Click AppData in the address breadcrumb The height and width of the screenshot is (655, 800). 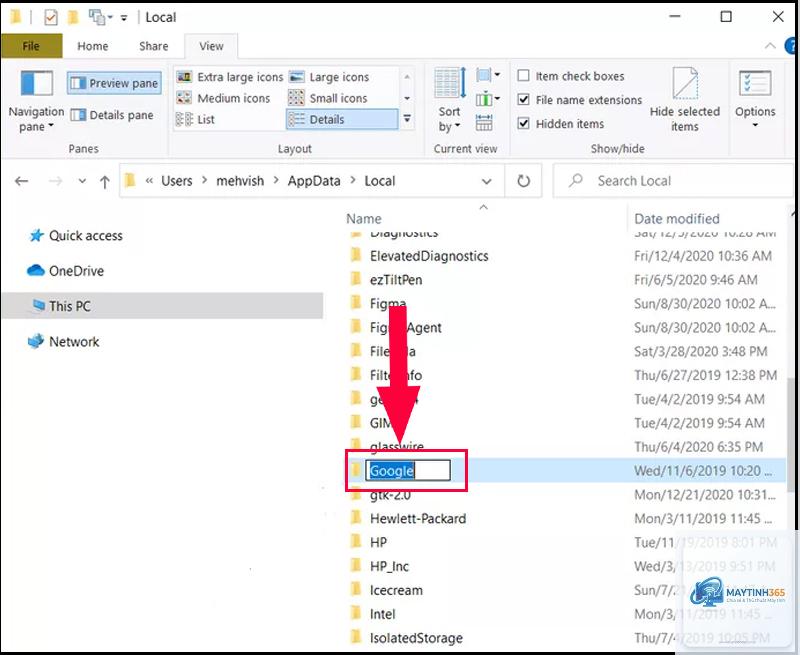314,181
